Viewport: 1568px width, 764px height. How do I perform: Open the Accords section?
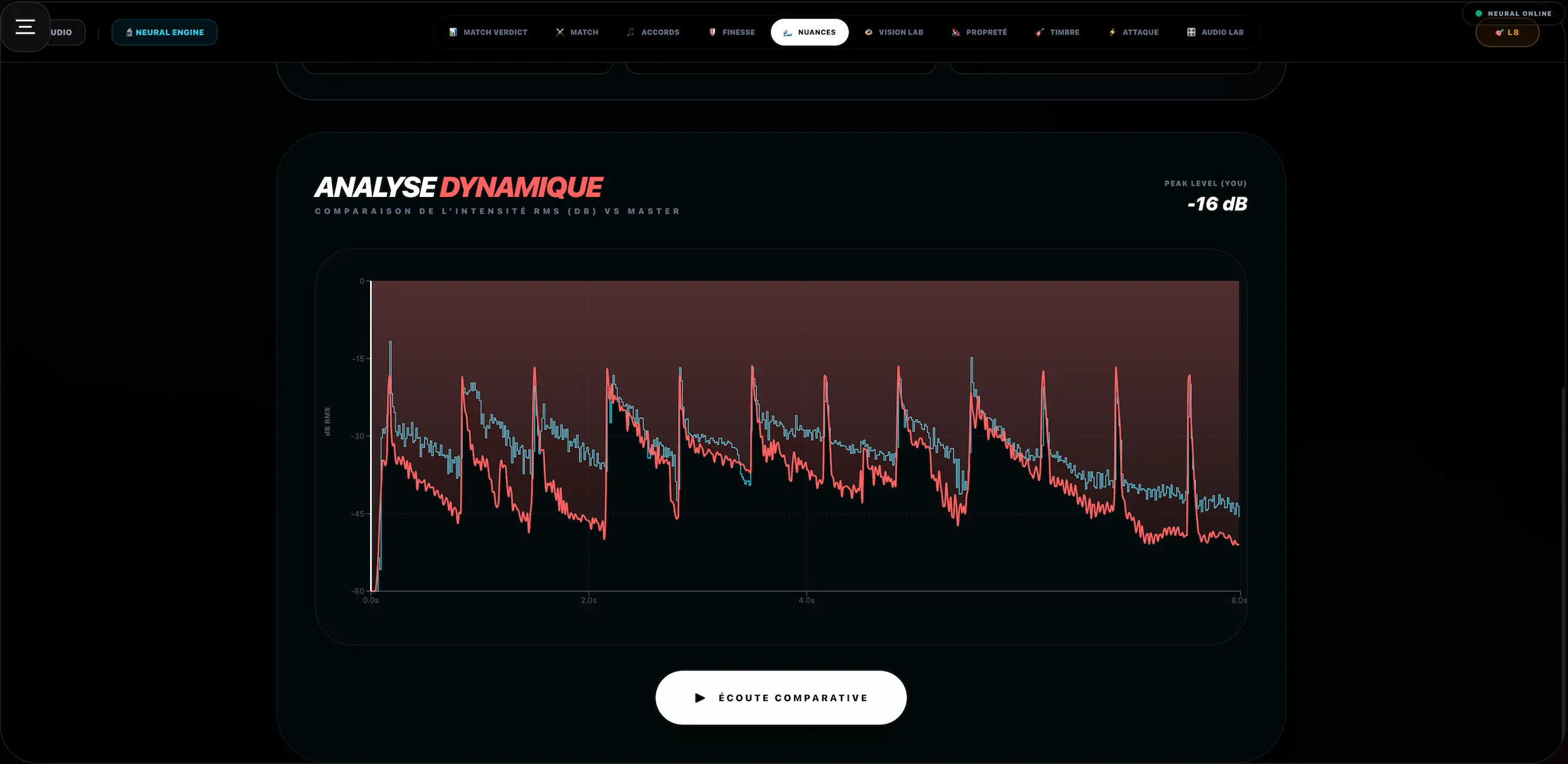click(x=654, y=31)
